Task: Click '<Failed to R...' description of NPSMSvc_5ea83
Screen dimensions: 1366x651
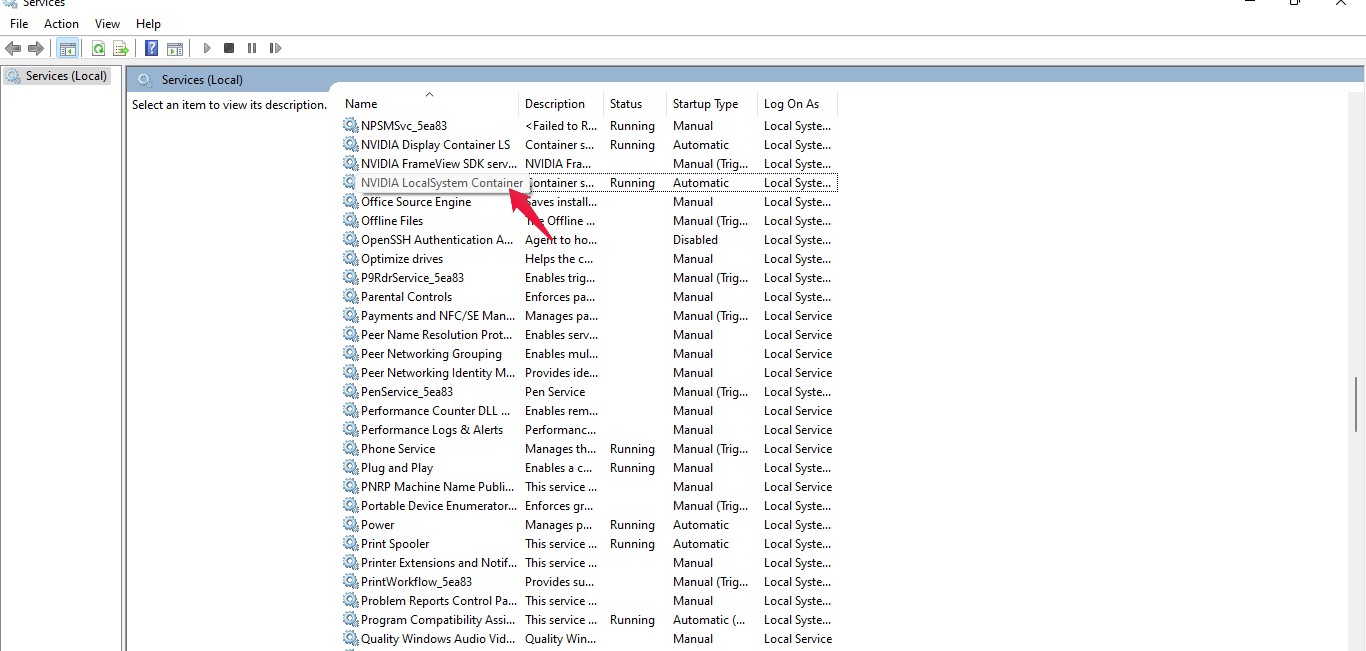Action: (561, 126)
